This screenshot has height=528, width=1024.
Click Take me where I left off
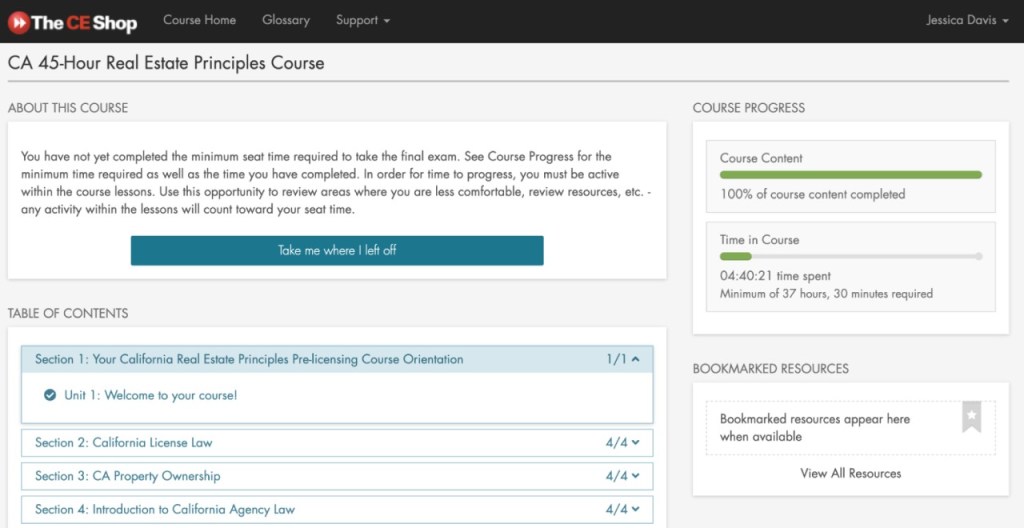tap(337, 251)
